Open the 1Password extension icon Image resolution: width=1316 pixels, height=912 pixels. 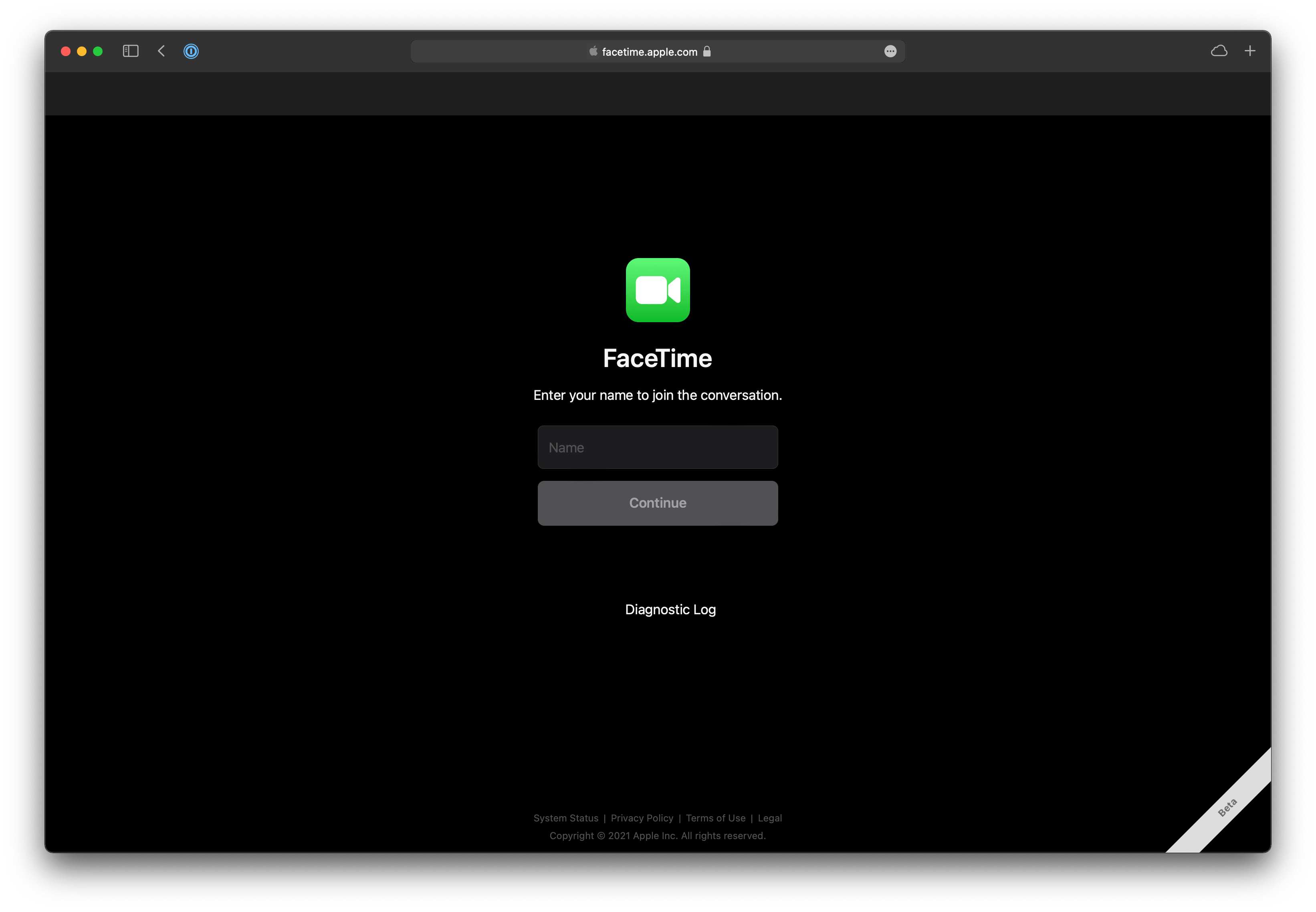pos(191,51)
